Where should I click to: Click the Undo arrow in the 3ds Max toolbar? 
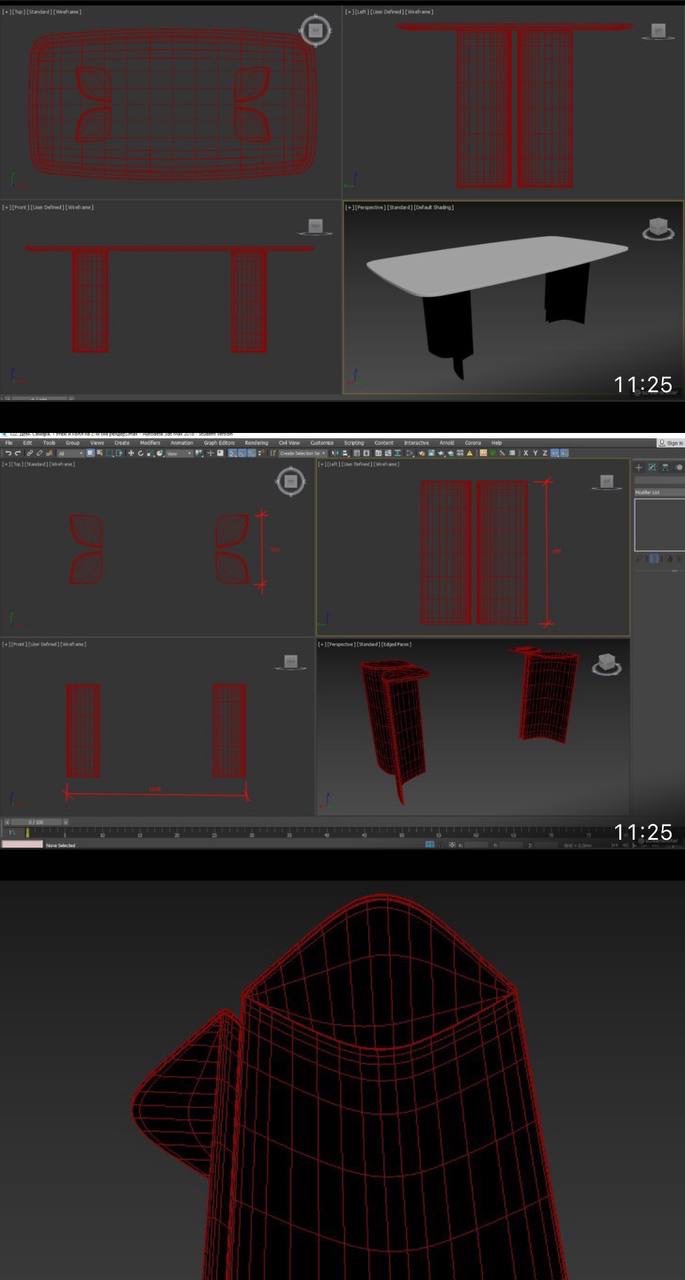pyautogui.click(x=7, y=453)
